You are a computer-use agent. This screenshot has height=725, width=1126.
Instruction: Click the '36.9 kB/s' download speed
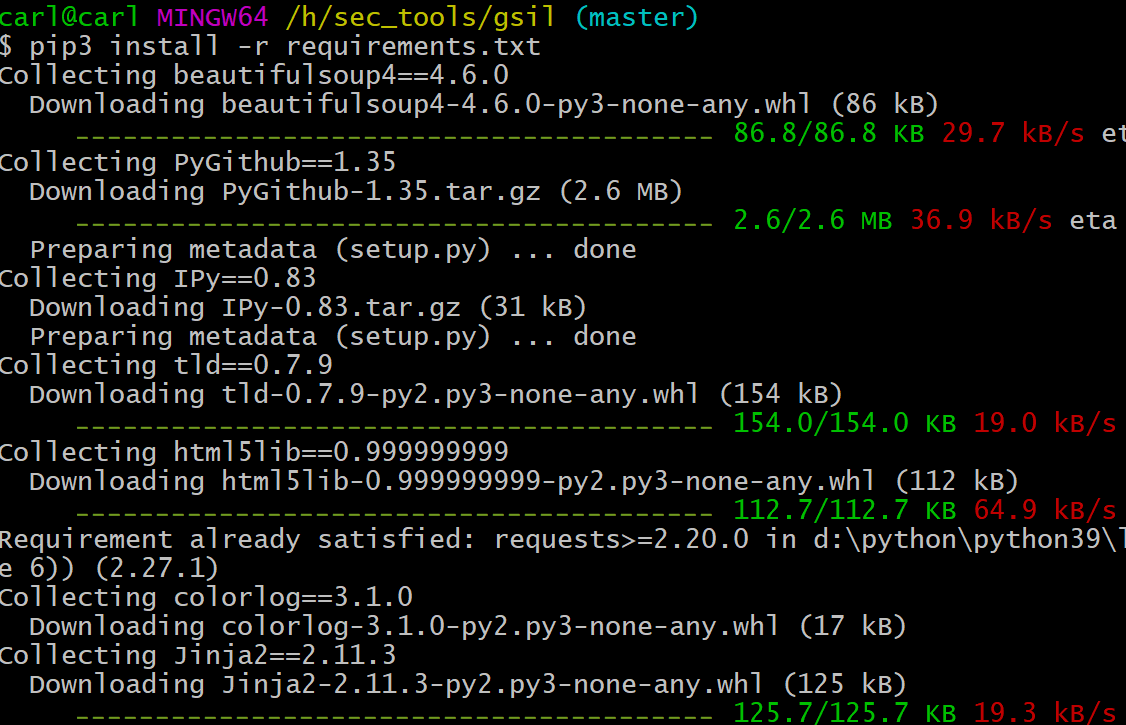click(981, 220)
